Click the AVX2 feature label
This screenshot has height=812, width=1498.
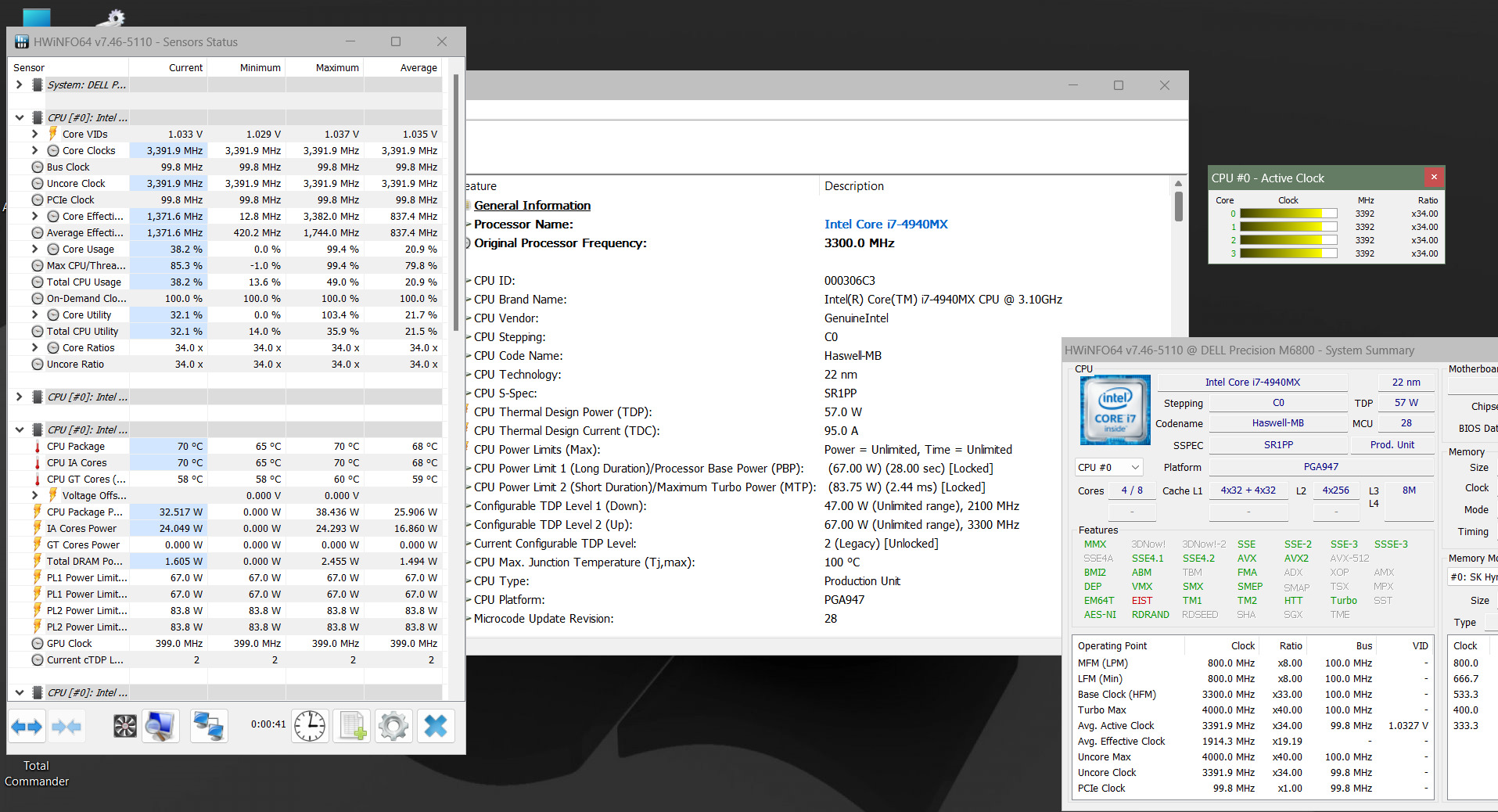pyautogui.click(x=1296, y=559)
